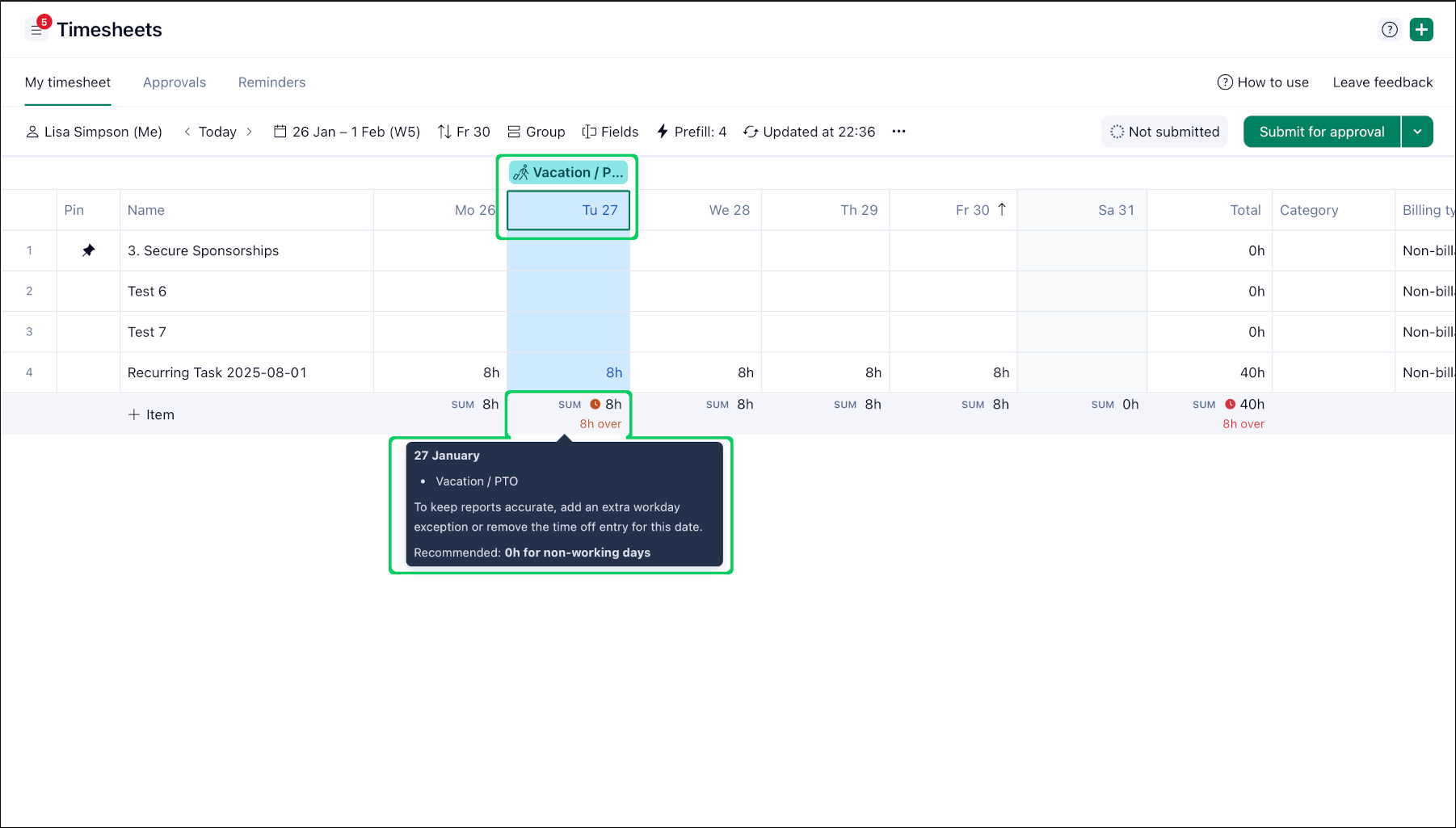Open the three-dot more options menu

pos(898,132)
